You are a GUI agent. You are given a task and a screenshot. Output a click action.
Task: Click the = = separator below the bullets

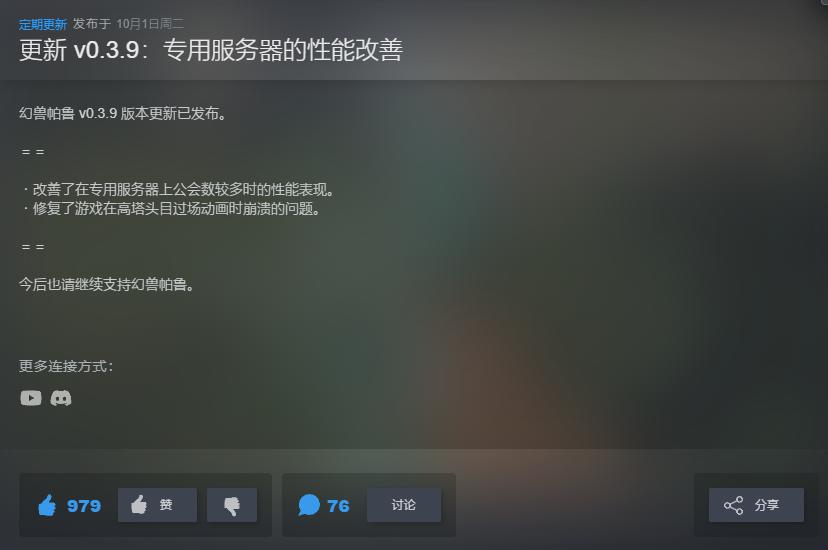coord(33,246)
